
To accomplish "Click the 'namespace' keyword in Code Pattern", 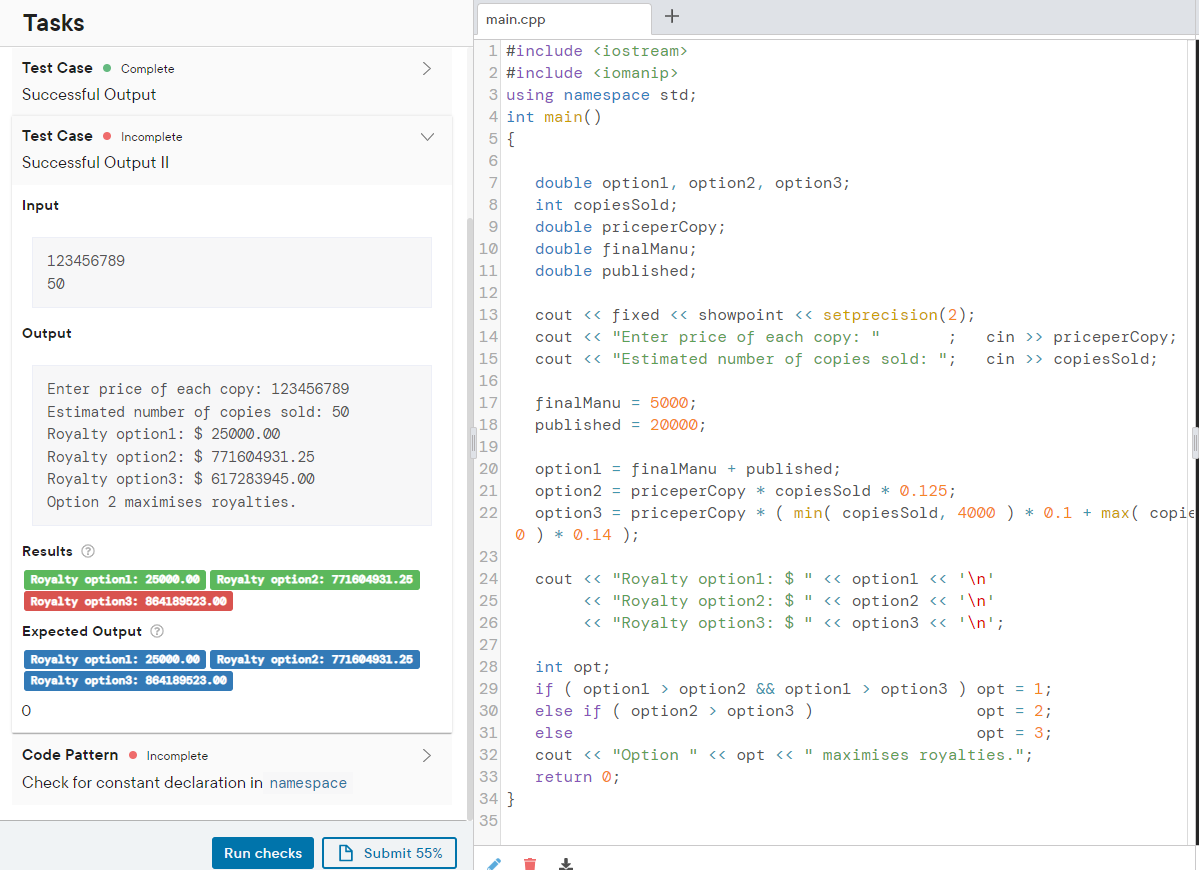I will coord(308,783).
